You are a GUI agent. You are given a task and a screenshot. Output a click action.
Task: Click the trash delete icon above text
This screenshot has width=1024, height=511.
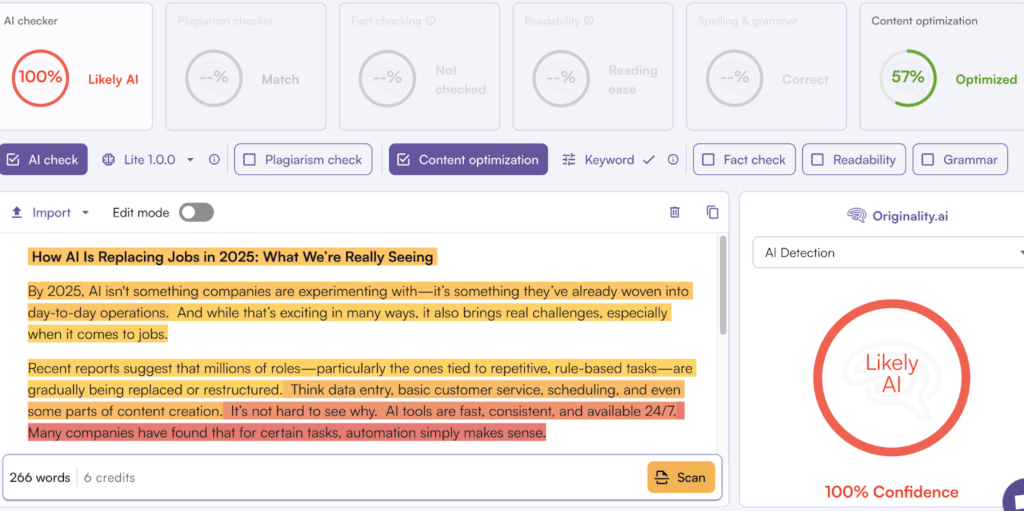point(675,212)
